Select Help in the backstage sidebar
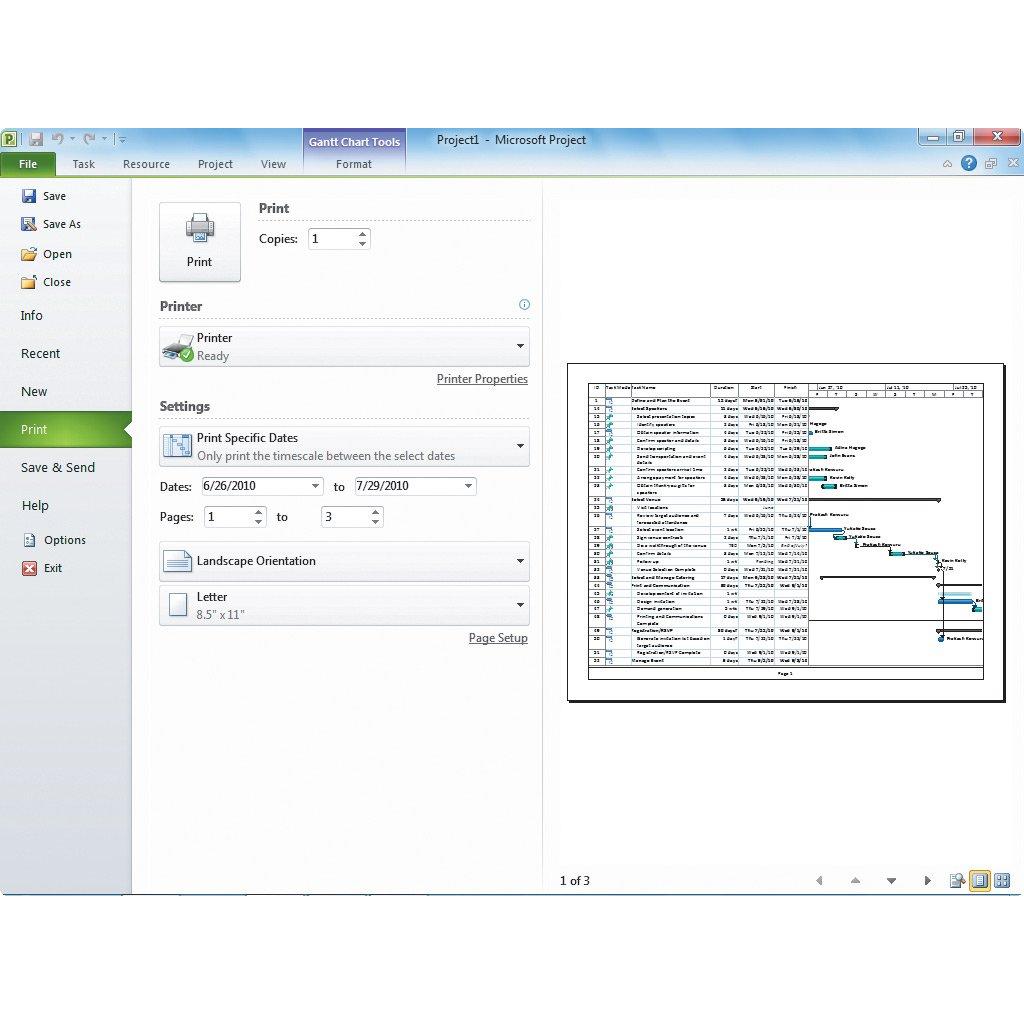This screenshot has height=1024, width=1024. tap(35, 505)
